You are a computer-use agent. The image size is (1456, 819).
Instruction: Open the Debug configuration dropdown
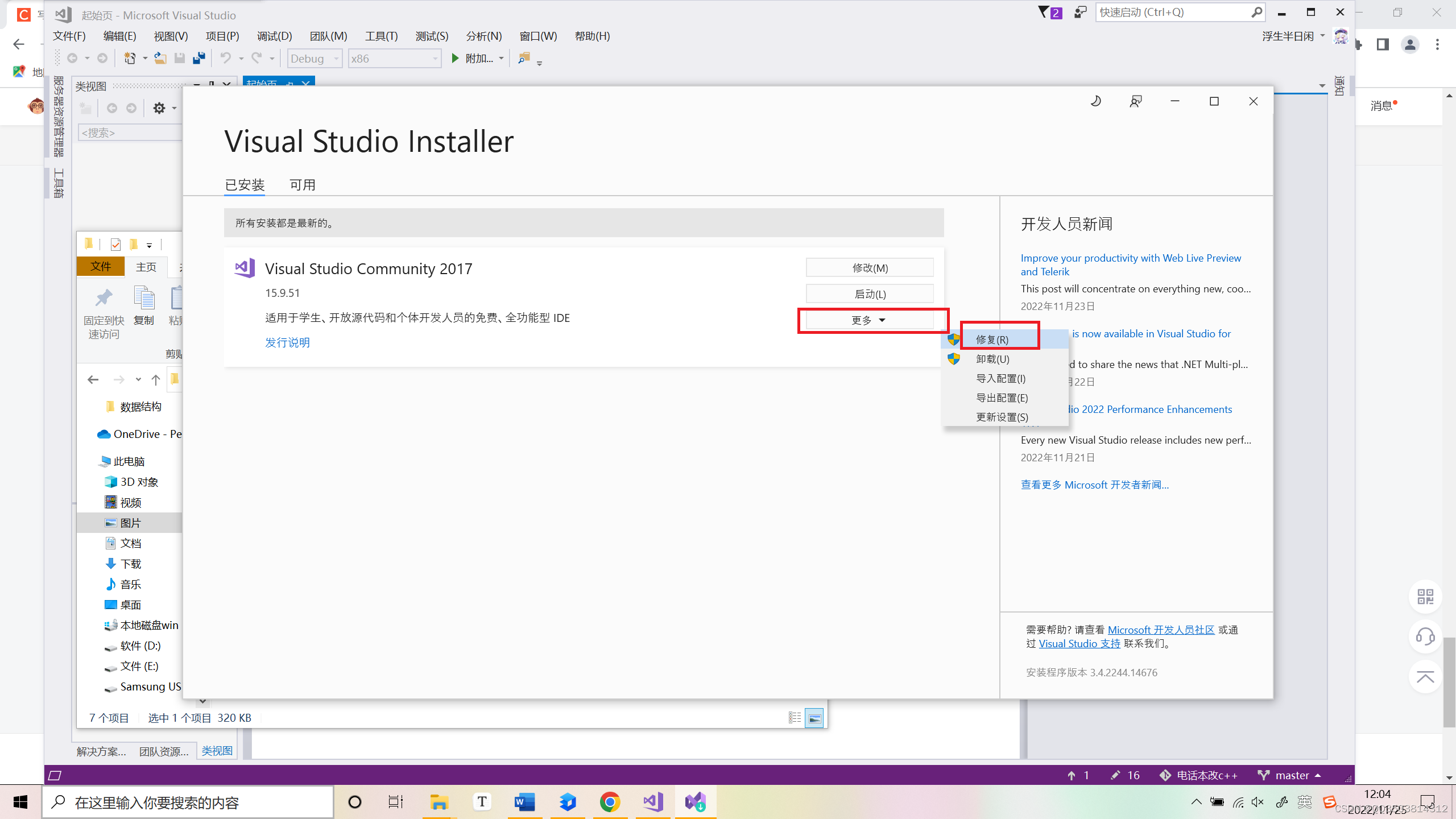pyautogui.click(x=314, y=59)
